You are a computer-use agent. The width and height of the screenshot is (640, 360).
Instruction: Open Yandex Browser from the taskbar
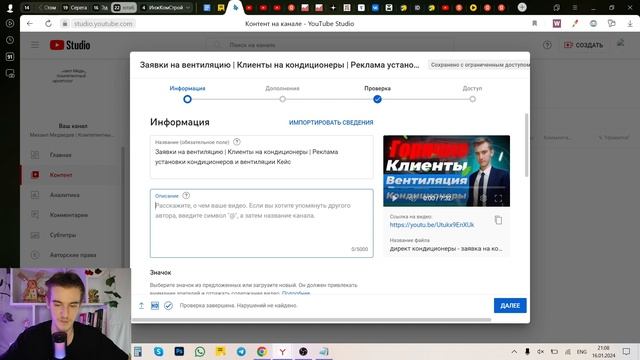282,351
